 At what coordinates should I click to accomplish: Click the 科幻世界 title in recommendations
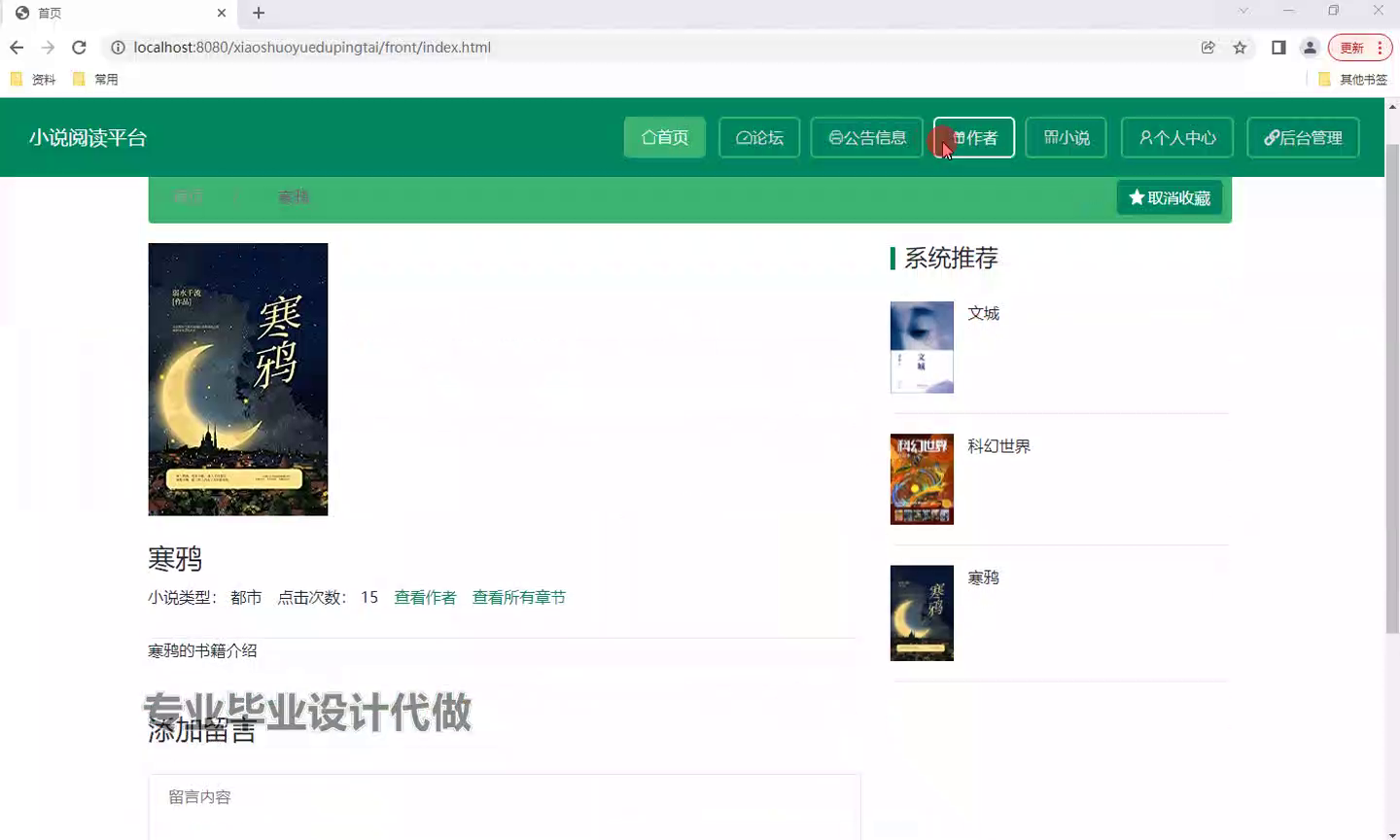pyautogui.click(x=998, y=446)
